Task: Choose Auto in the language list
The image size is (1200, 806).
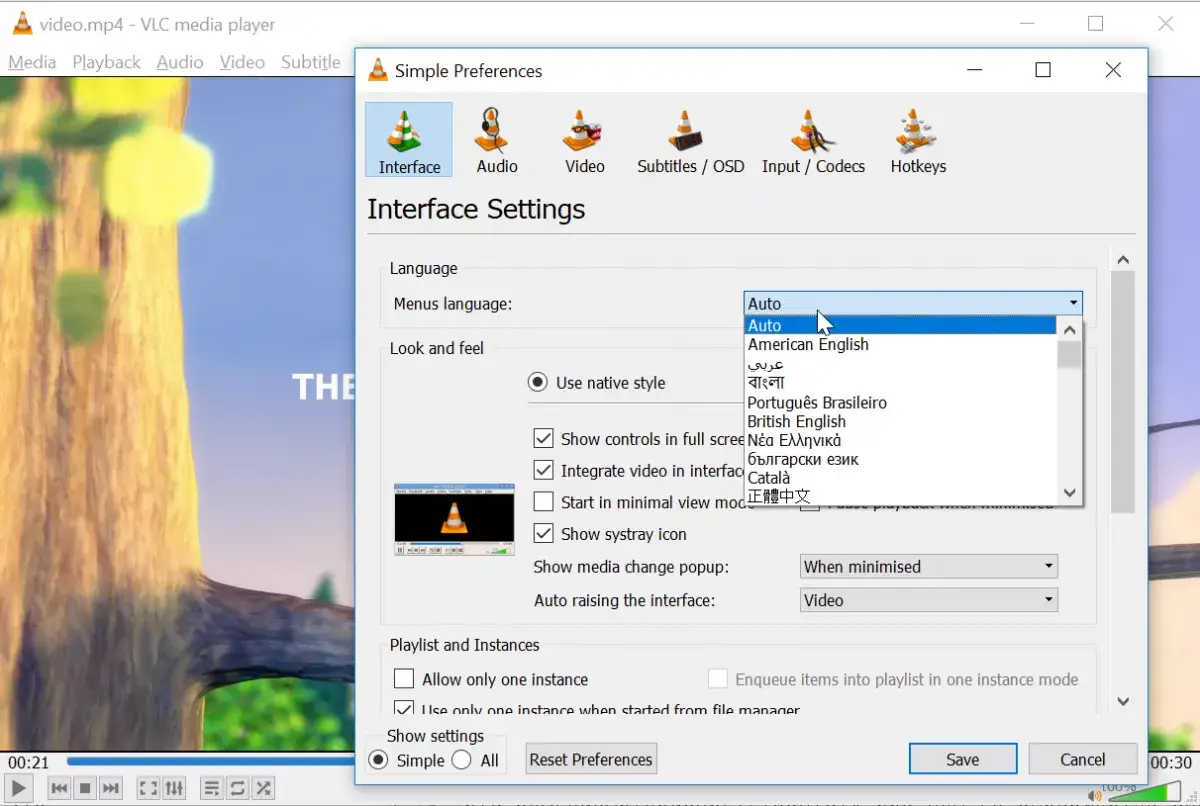Action: 900,325
